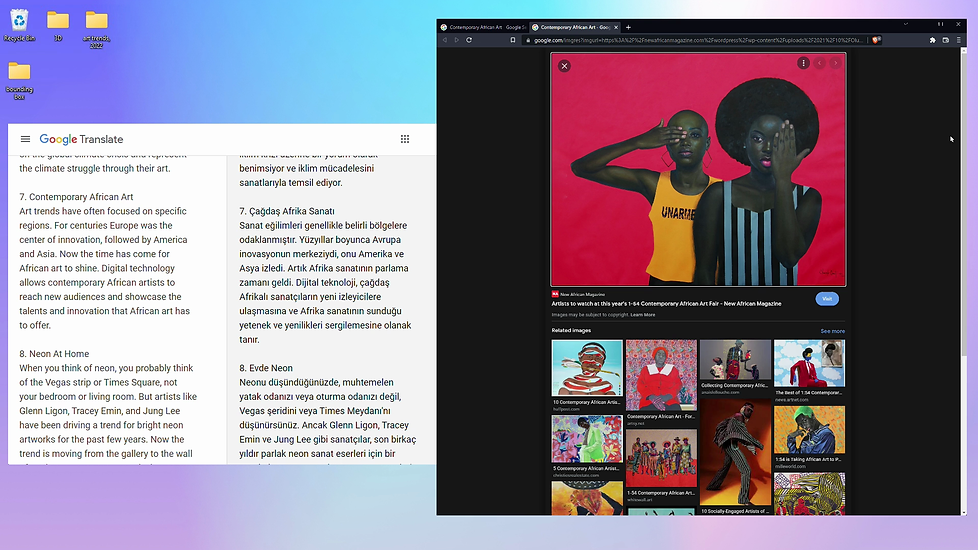Viewport: 978px width, 550px height.
Task: Click the Visit button
Action: (x=827, y=299)
